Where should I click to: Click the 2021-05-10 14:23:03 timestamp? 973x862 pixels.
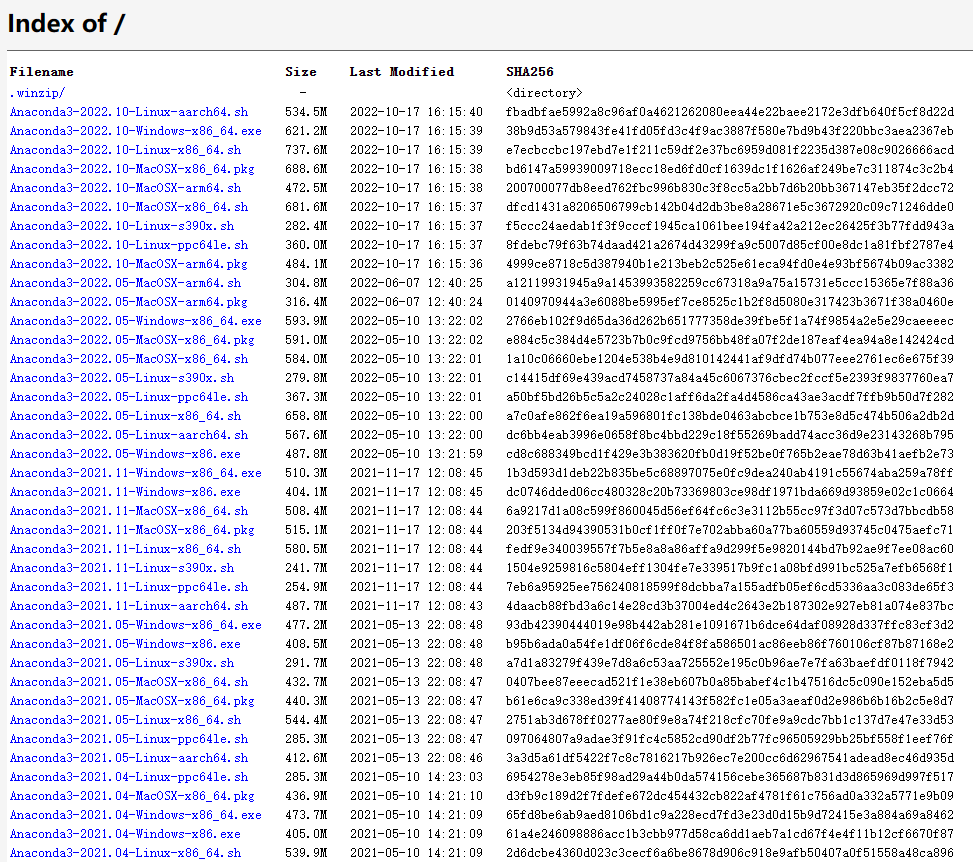[416, 777]
